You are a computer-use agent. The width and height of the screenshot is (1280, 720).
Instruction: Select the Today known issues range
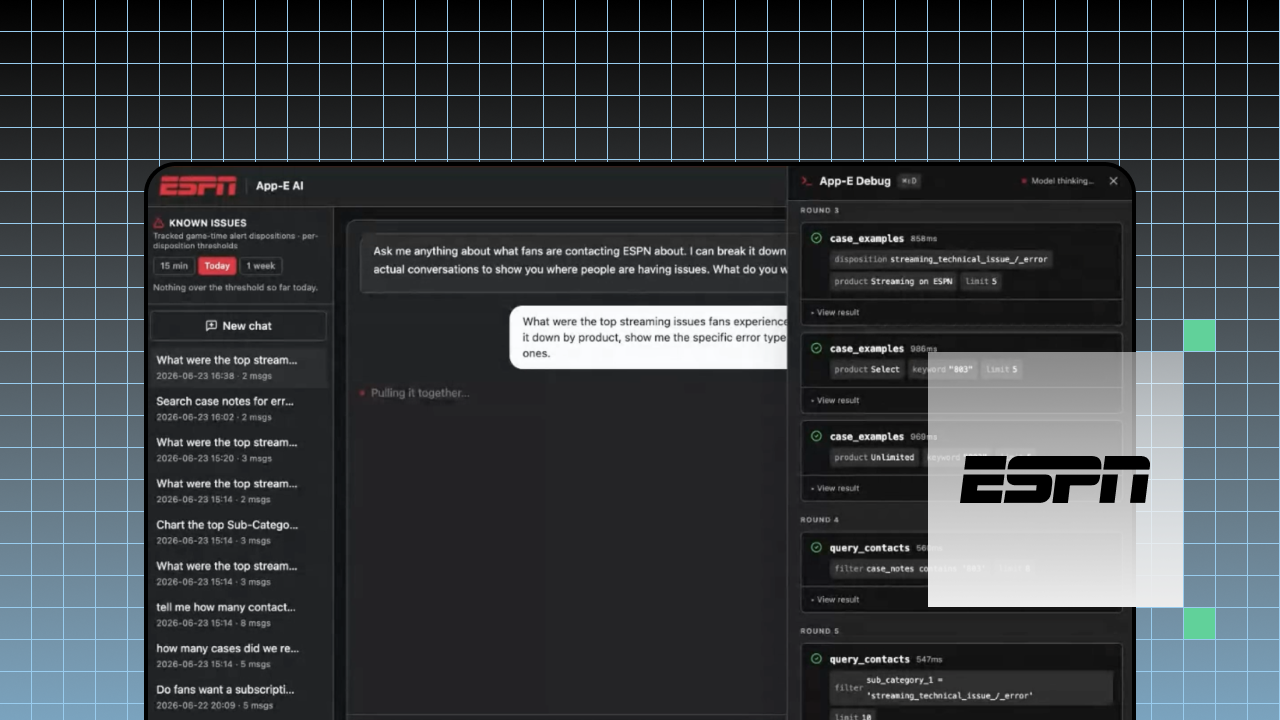coord(217,266)
